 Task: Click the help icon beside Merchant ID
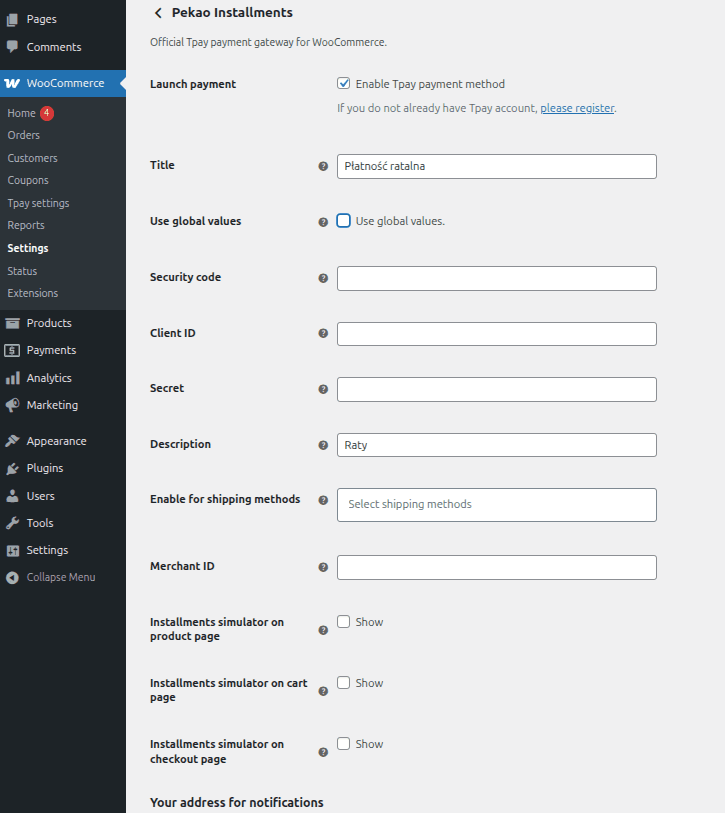pyautogui.click(x=323, y=567)
